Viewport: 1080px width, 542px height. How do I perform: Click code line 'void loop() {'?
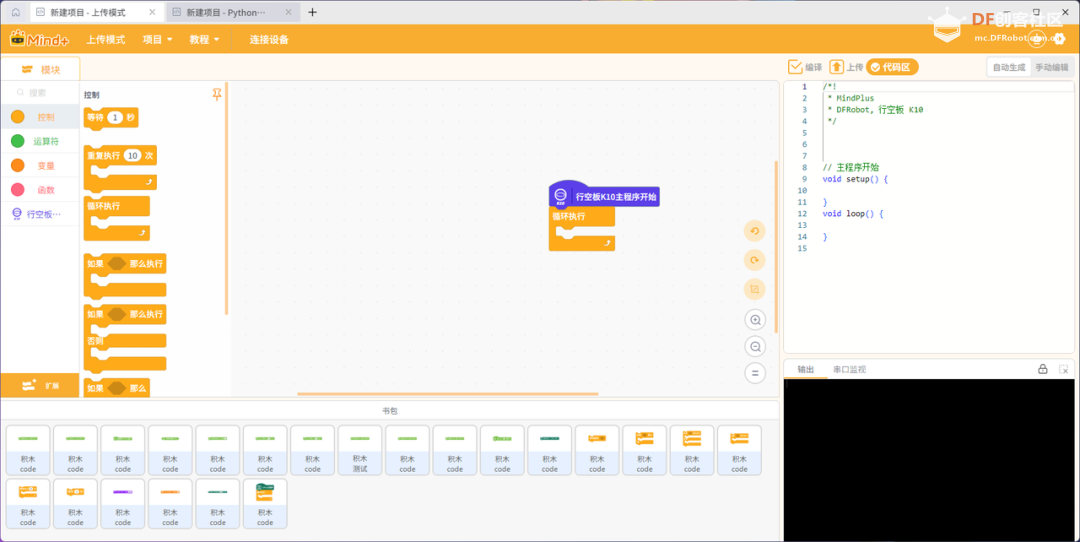[853, 213]
